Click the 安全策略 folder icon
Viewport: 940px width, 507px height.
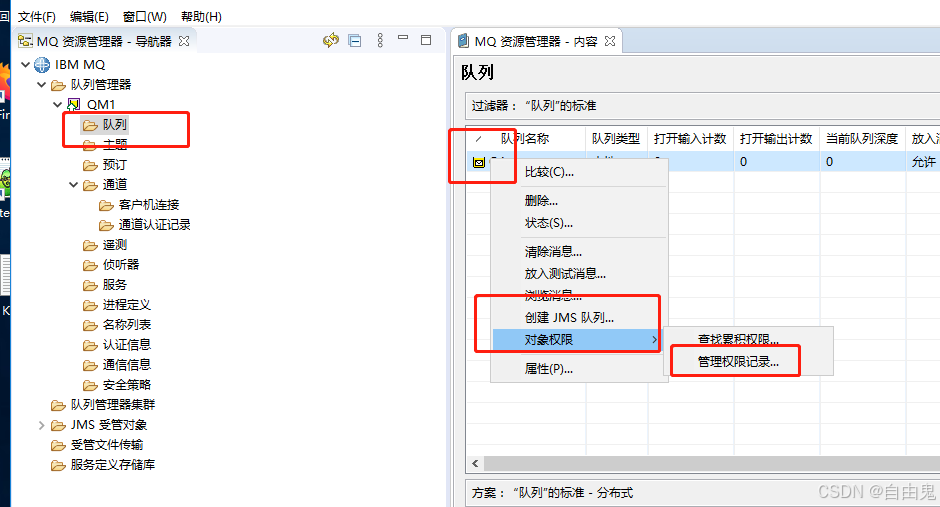coord(90,385)
